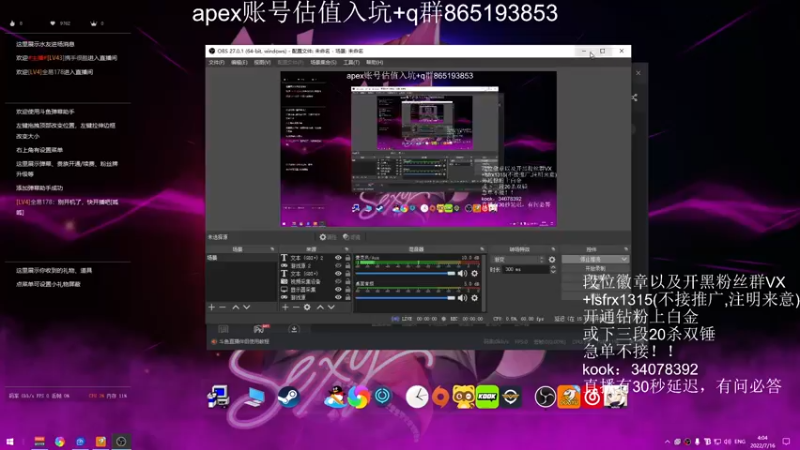Viewport: 800px width, 450px height.
Task: Launch Steam from the desktop dock
Action: coord(289,397)
